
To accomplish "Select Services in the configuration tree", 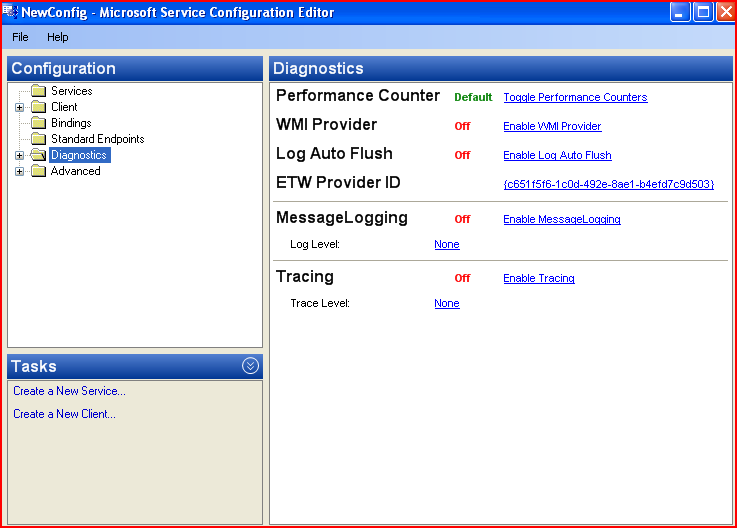I will 71,91.
